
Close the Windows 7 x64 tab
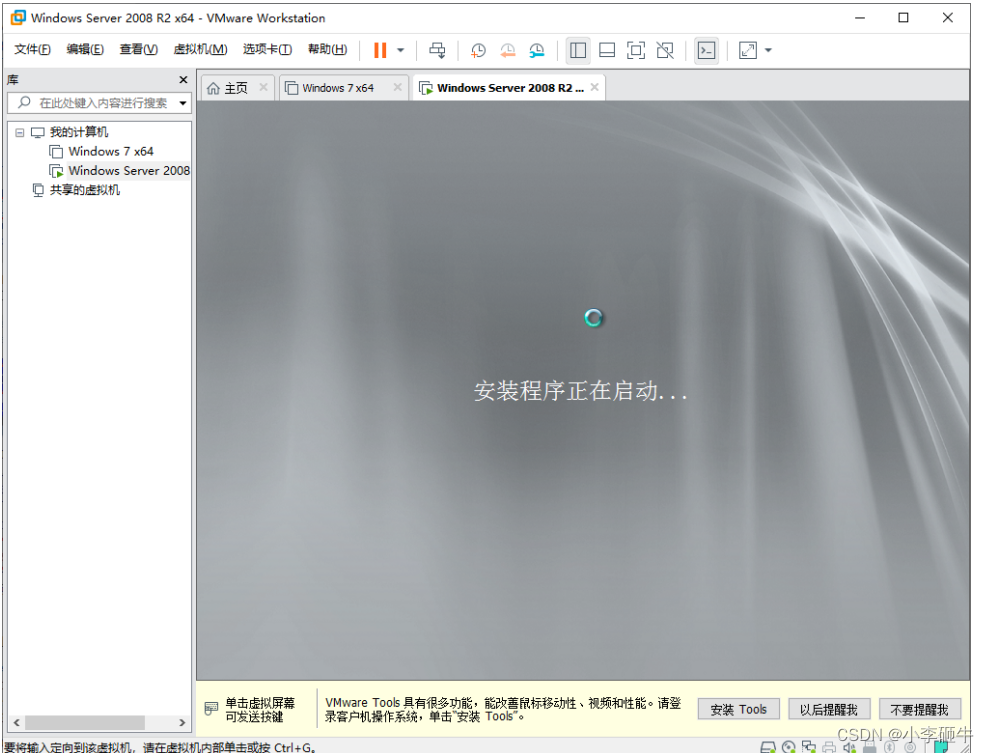tap(397, 88)
